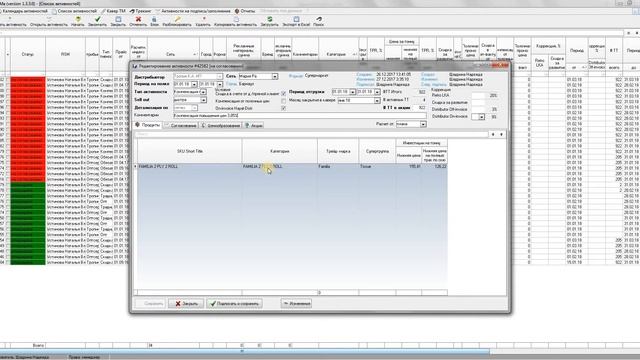Switch to the 'Продукты' tab

[x=147, y=125]
